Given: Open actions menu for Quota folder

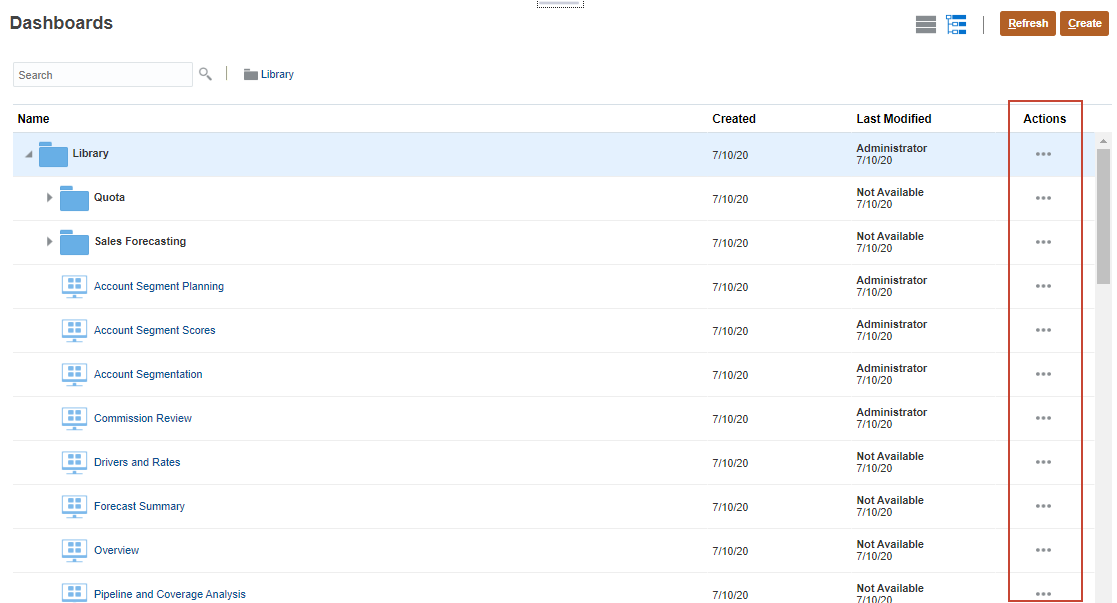Looking at the screenshot, I should tap(1043, 198).
